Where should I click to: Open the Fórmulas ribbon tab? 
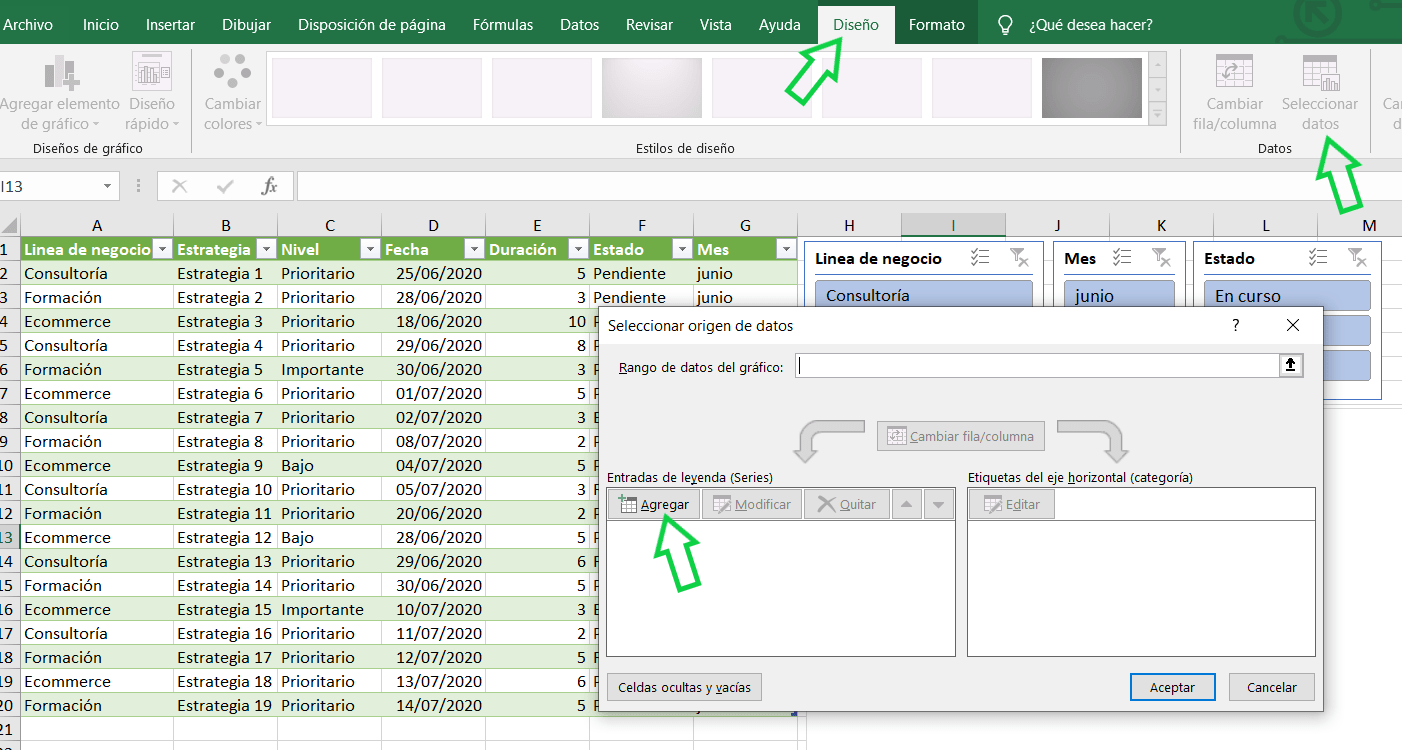click(x=503, y=25)
